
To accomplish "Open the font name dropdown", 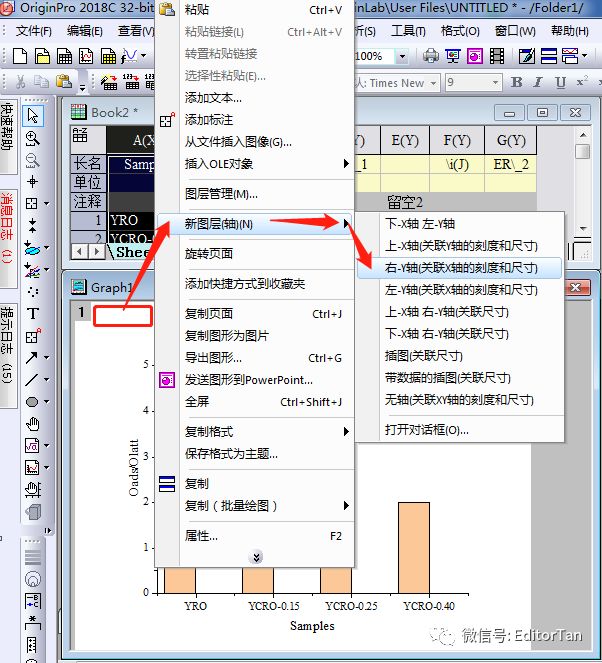I will (x=433, y=83).
